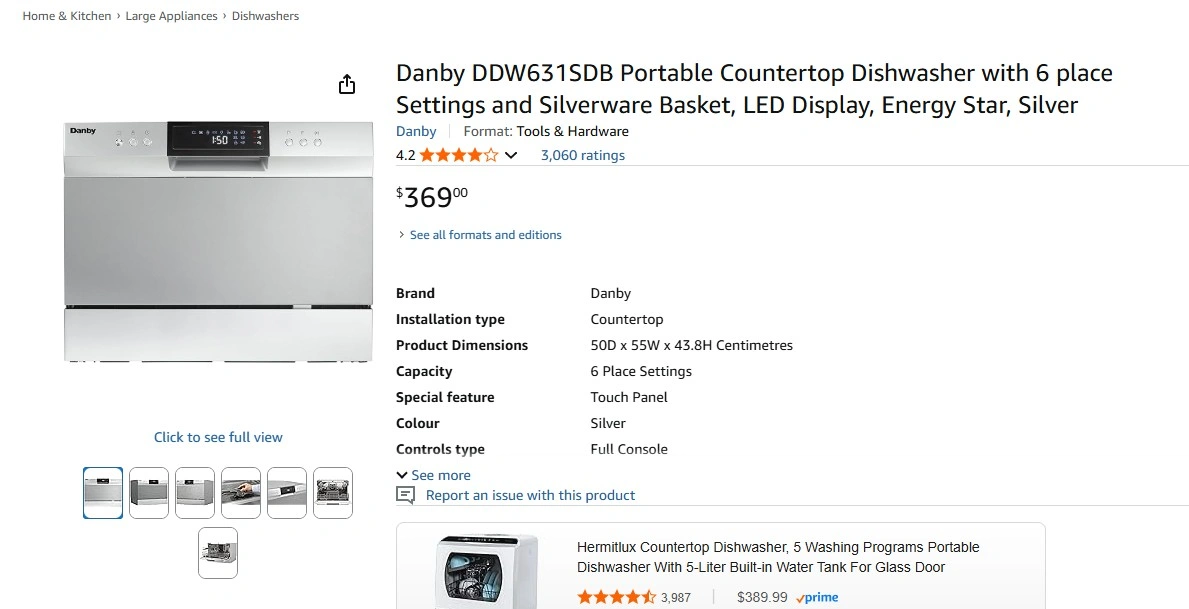Open the Hermitlux Countertop Dishwasher title link
This screenshot has width=1189, height=609.
(777, 557)
